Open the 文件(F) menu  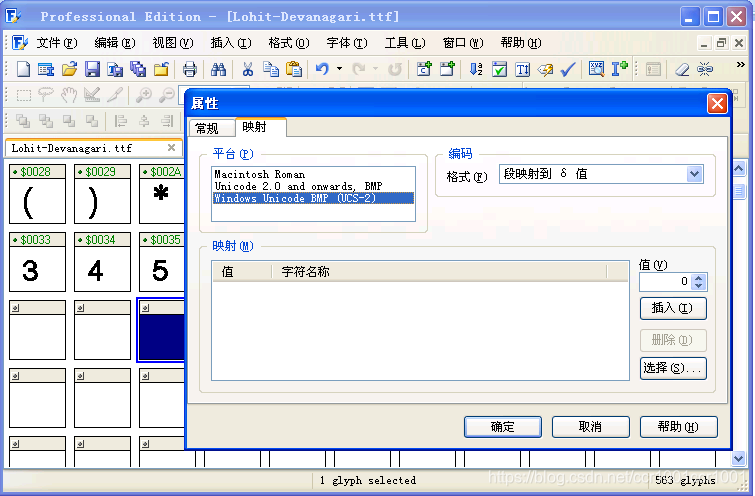(57, 43)
